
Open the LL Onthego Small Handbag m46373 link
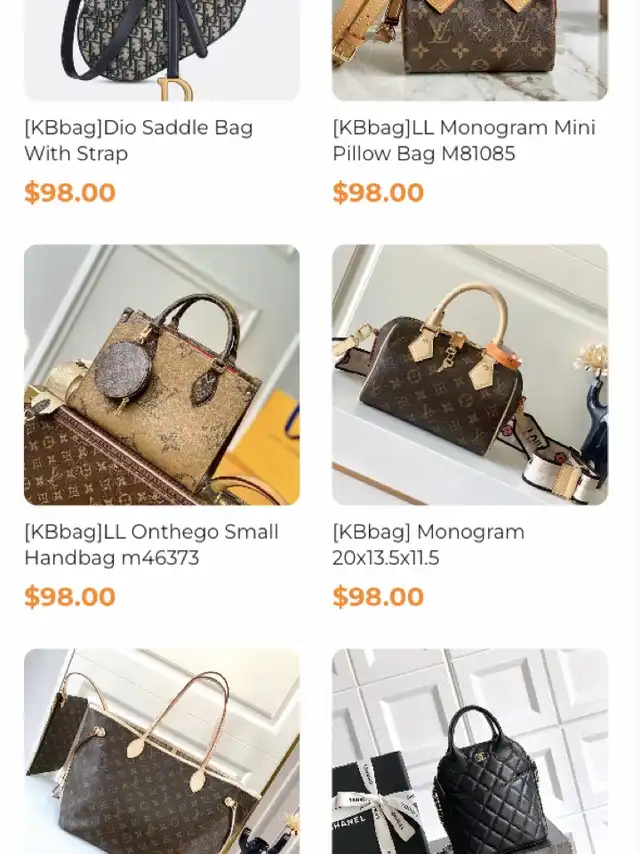pos(151,545)
